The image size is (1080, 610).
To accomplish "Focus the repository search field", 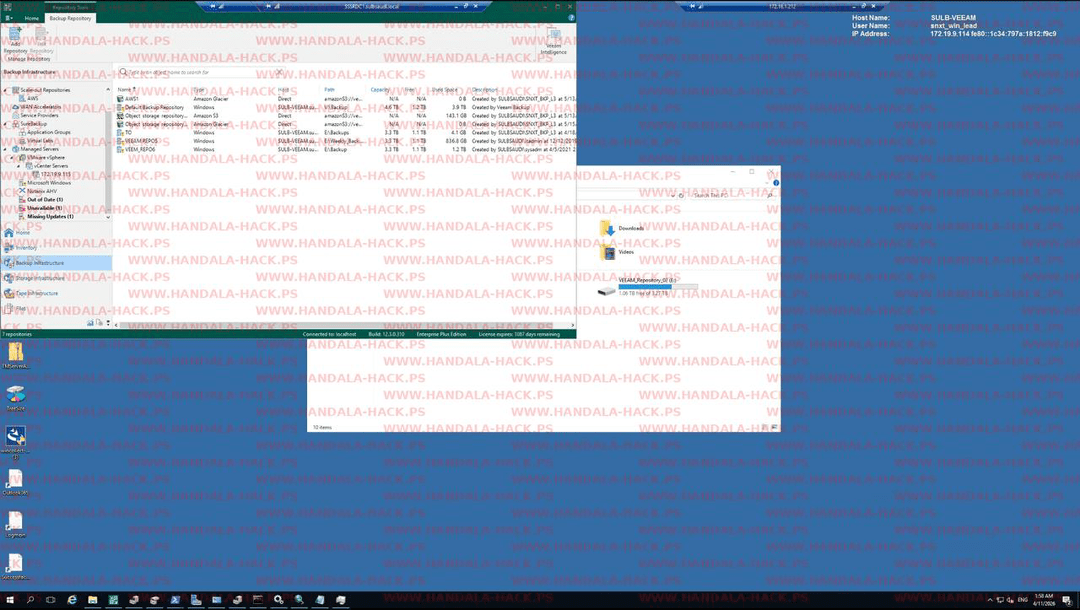I will pyautogui.click(x=200, y=72).
